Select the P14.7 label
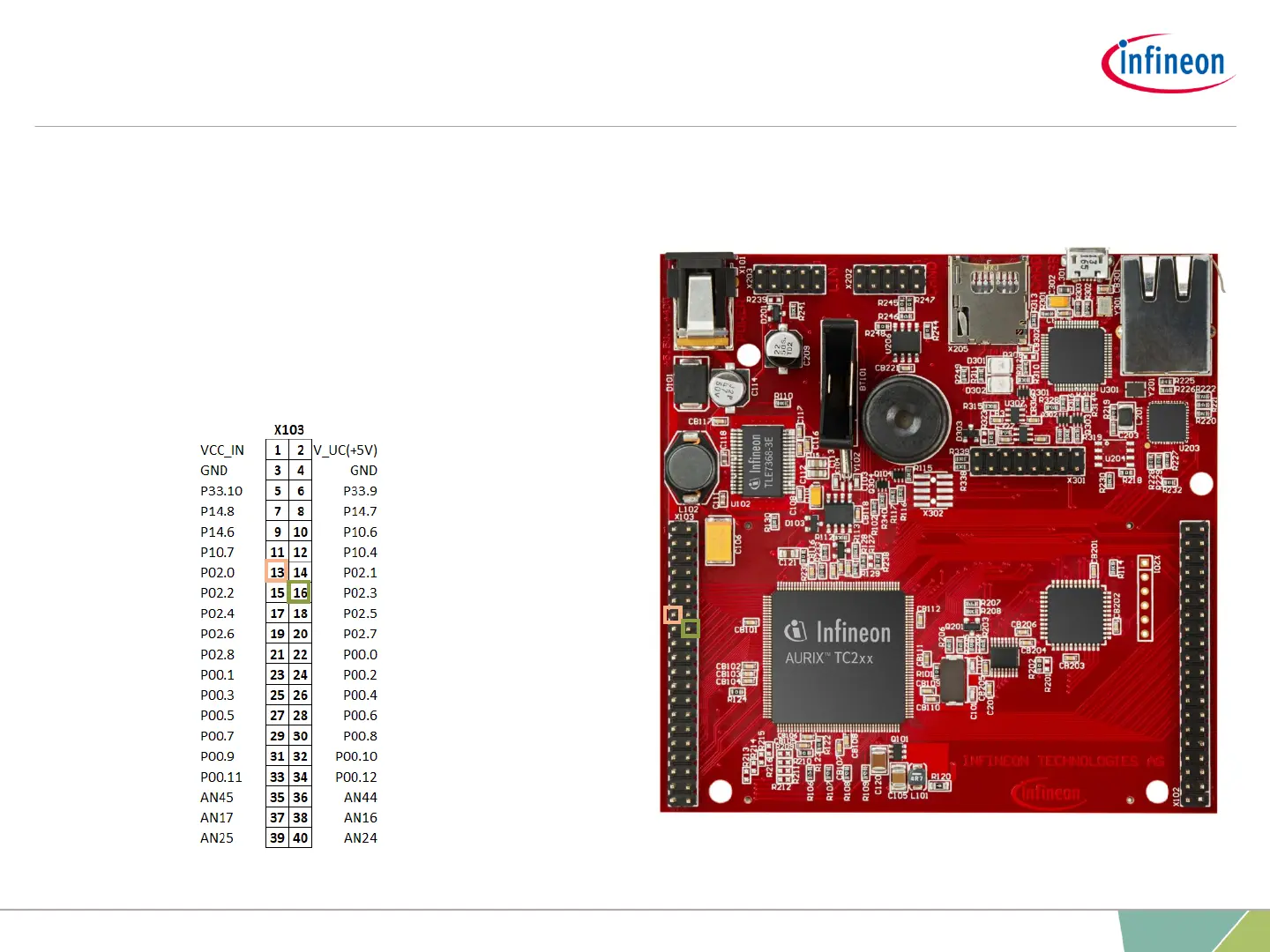This screenshot has height=952, width=1270. (360, 511)
